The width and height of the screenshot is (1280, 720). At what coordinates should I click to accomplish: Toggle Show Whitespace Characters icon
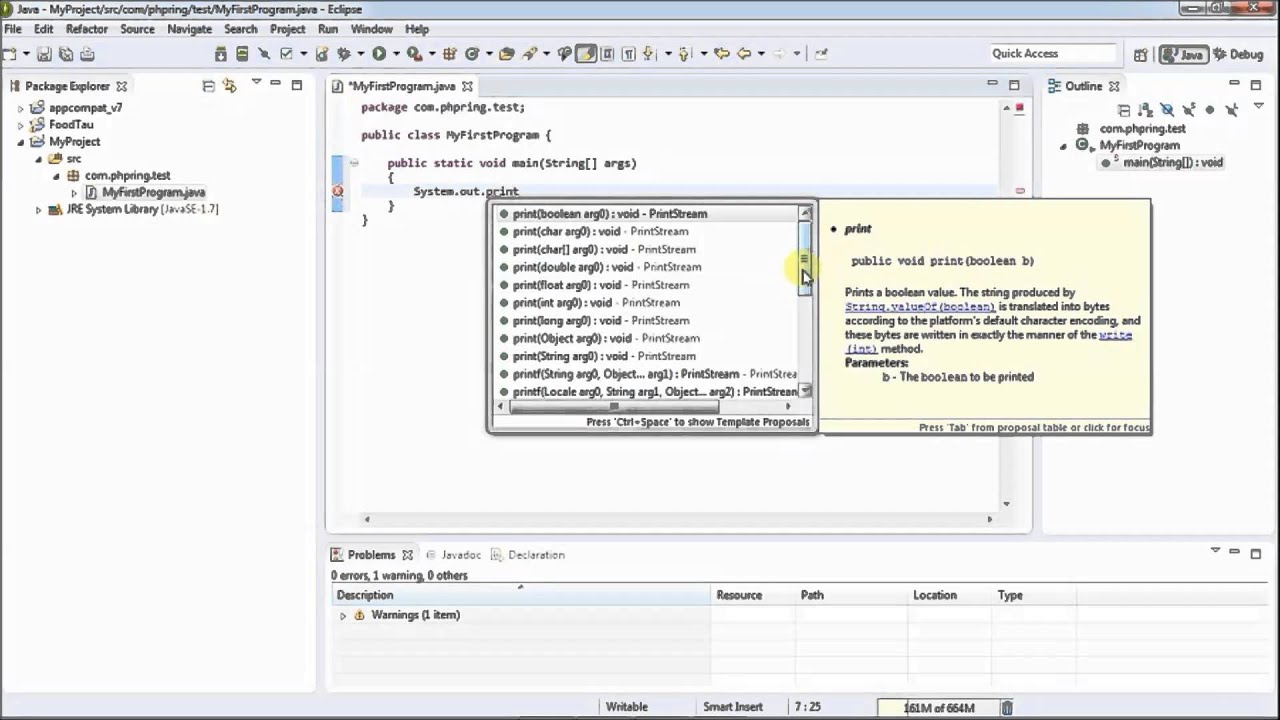(629, 54)
